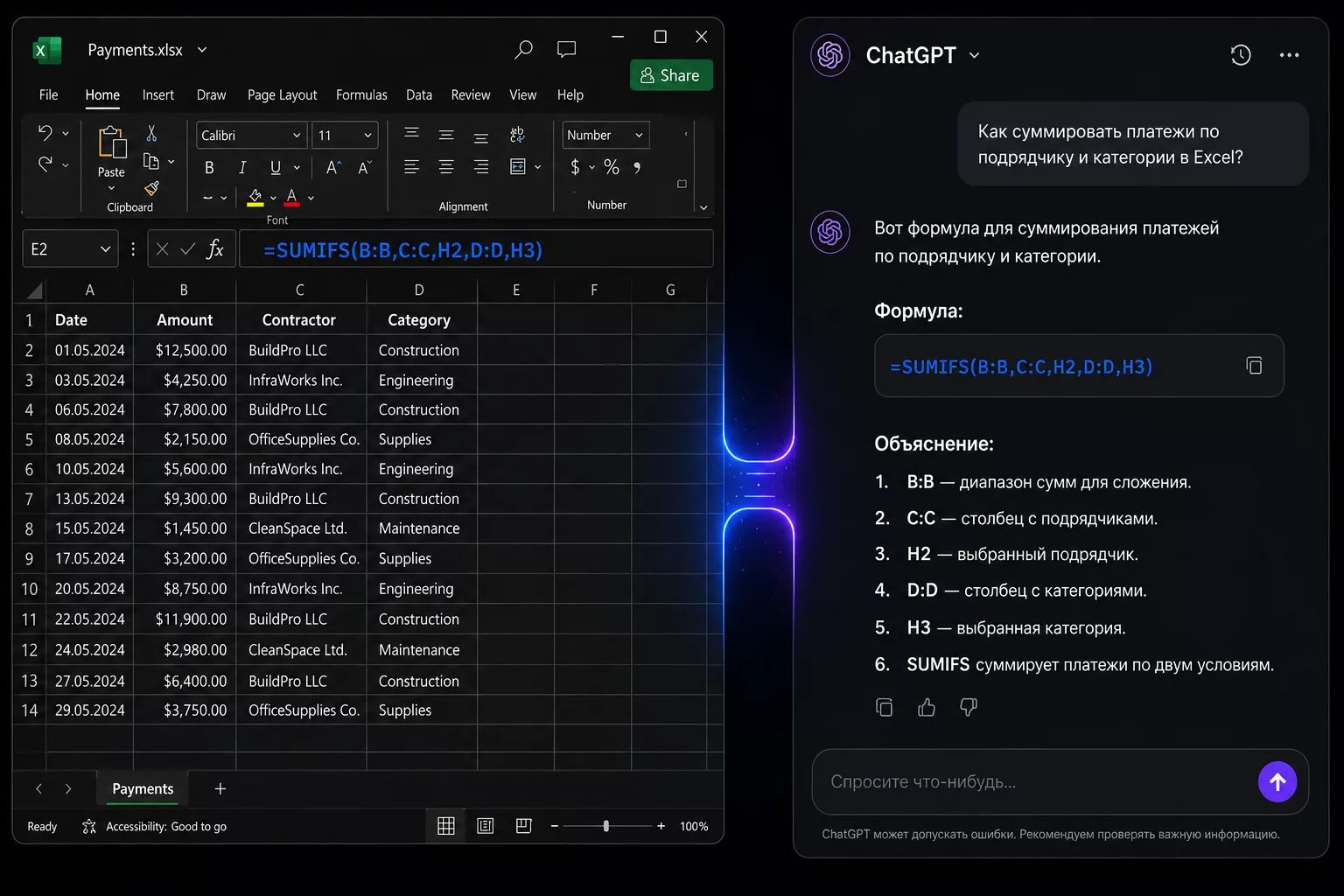Open the File menu
Viewport: 1344px width, 896px height.
click(49, 94)
